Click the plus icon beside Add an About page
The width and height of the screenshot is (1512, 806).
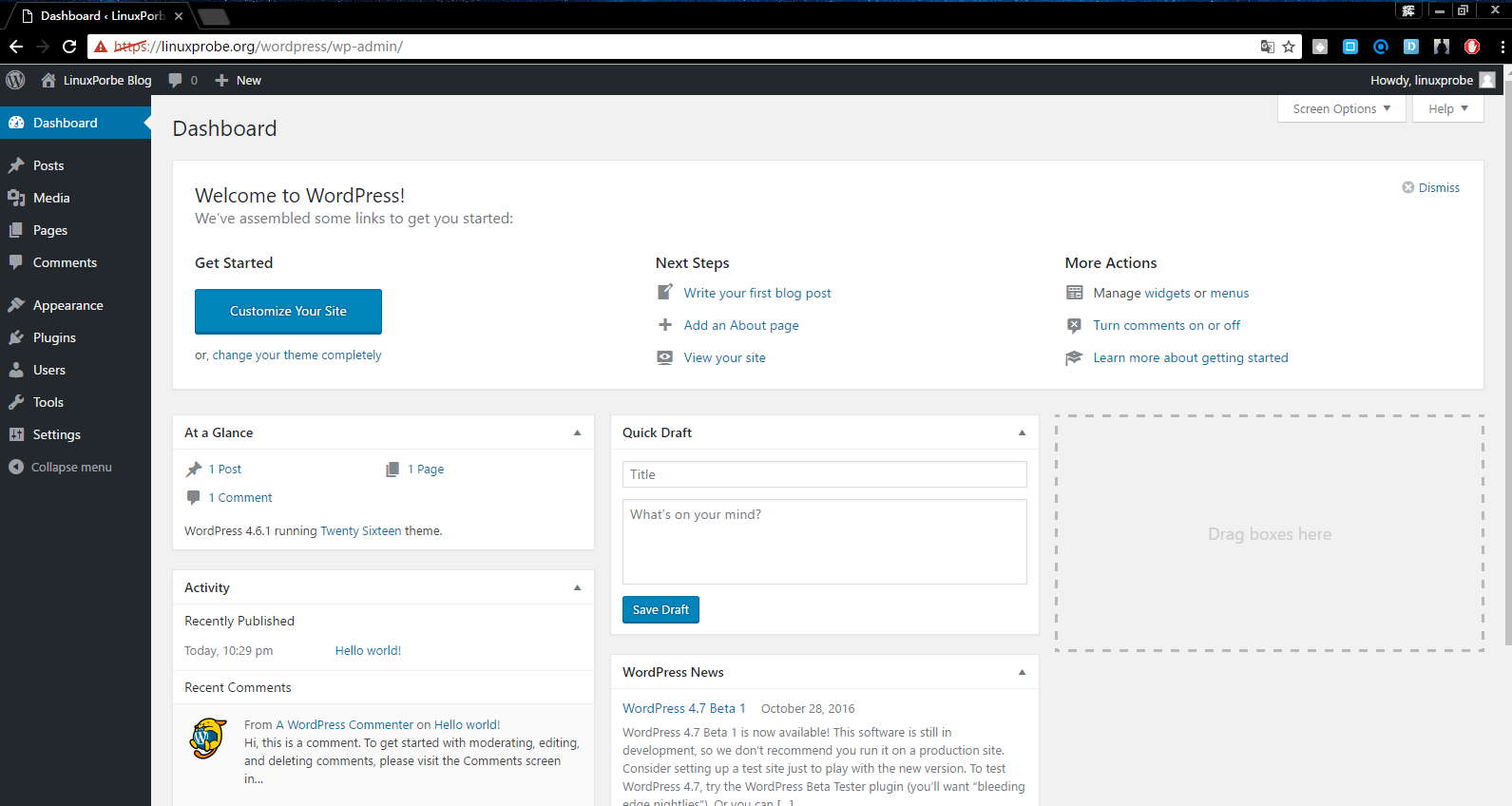coord(665,325)
